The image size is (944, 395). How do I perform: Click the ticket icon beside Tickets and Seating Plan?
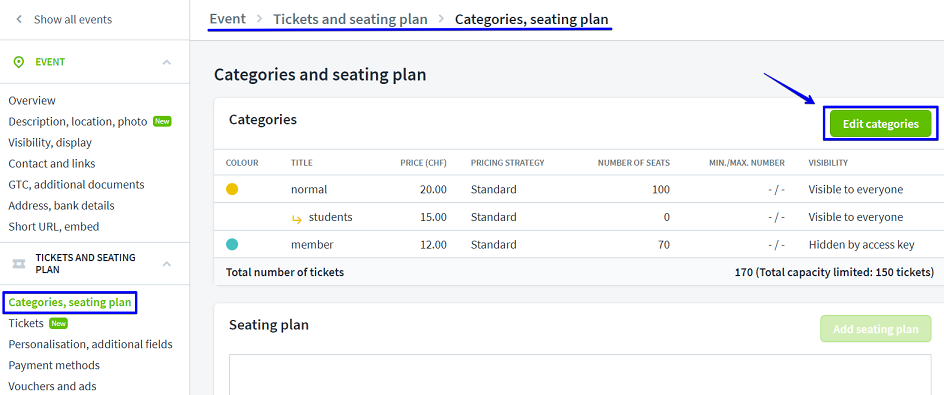pos(19,264)
